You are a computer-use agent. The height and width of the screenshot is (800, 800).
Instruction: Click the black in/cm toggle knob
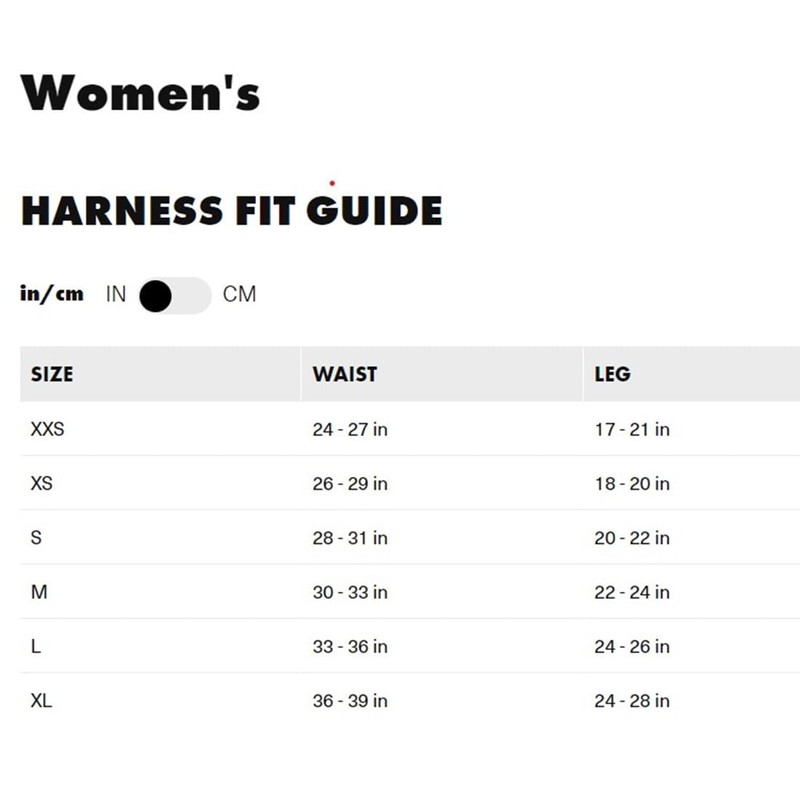(156, 295)
